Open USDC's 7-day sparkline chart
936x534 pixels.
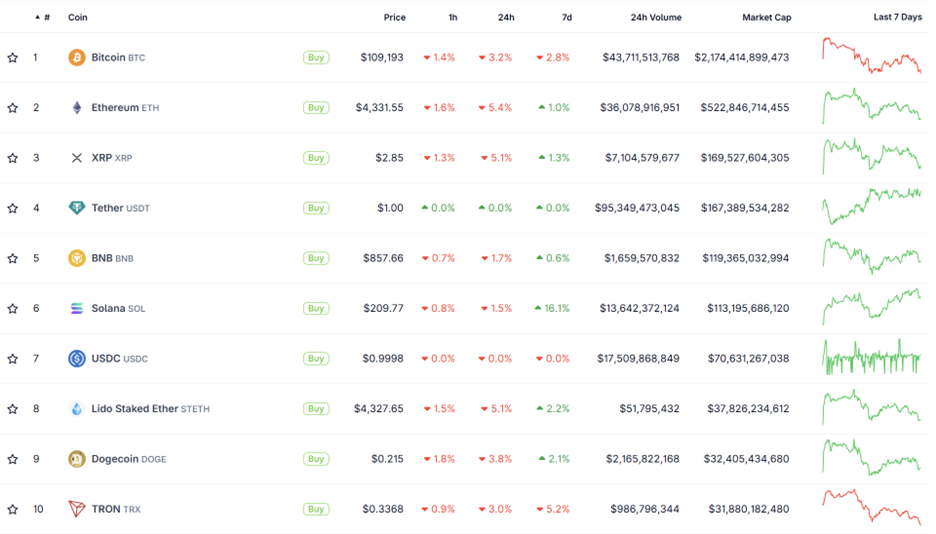[x=872, y=357]
